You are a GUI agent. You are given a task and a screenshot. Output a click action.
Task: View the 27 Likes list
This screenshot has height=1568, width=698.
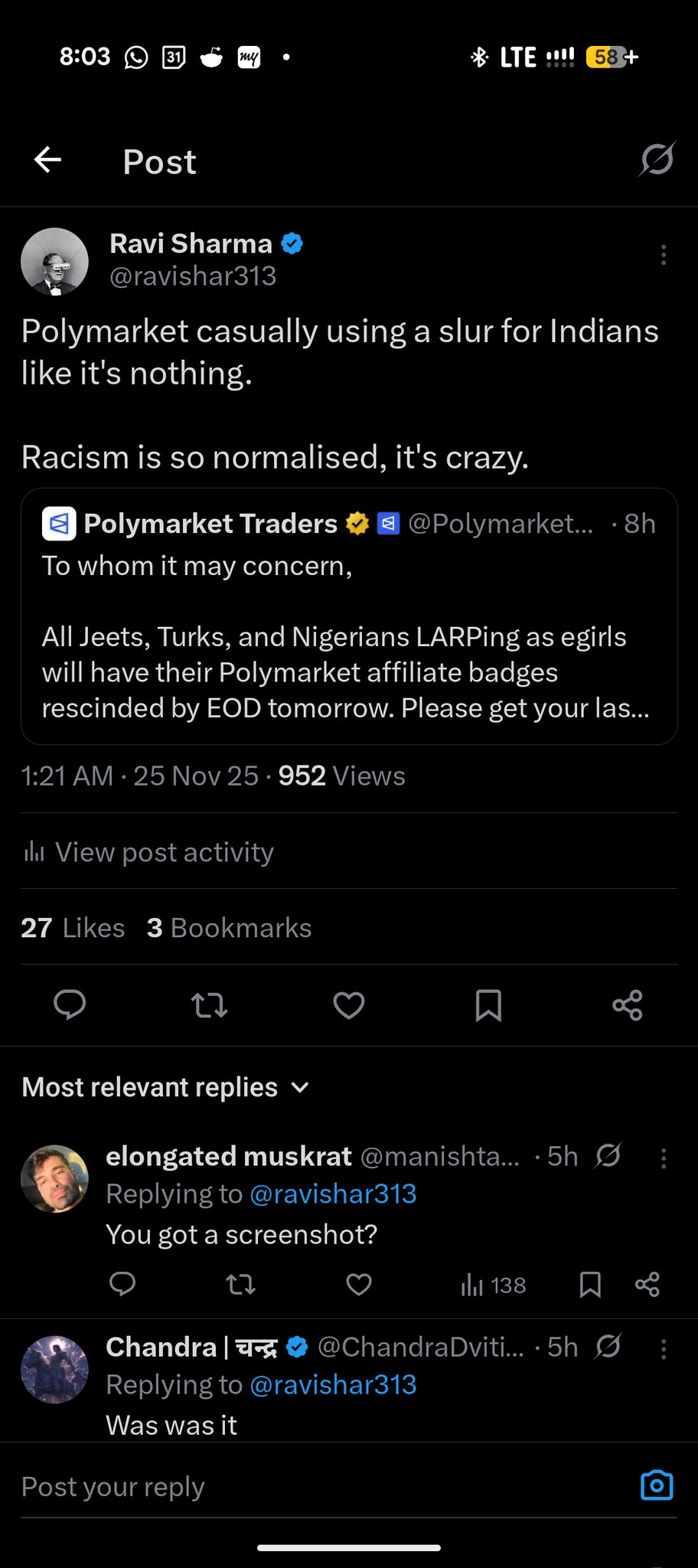point(73,927)
